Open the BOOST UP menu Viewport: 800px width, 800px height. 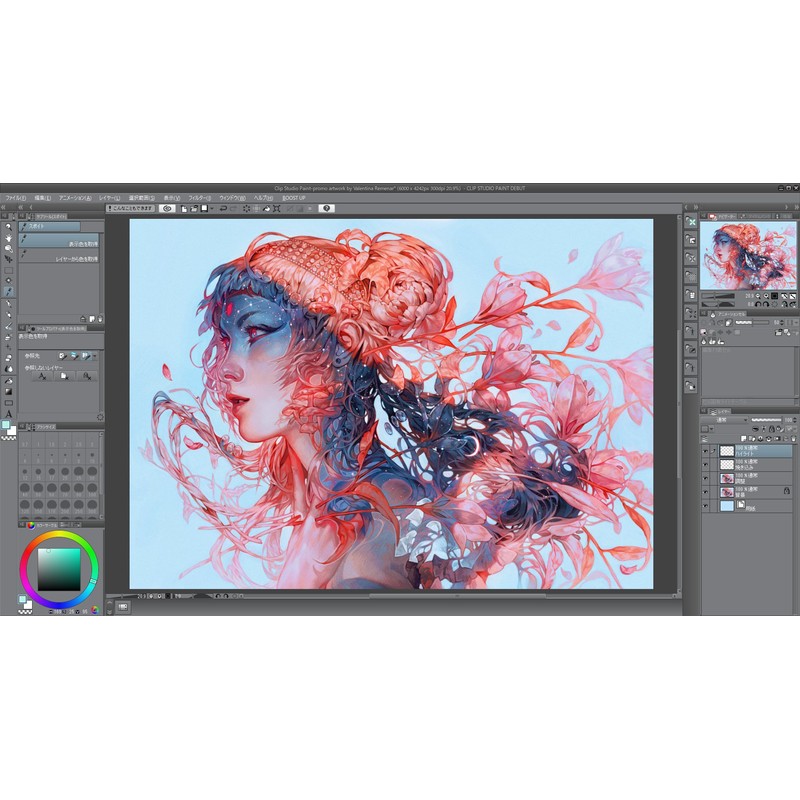click(x=293, y=198)
